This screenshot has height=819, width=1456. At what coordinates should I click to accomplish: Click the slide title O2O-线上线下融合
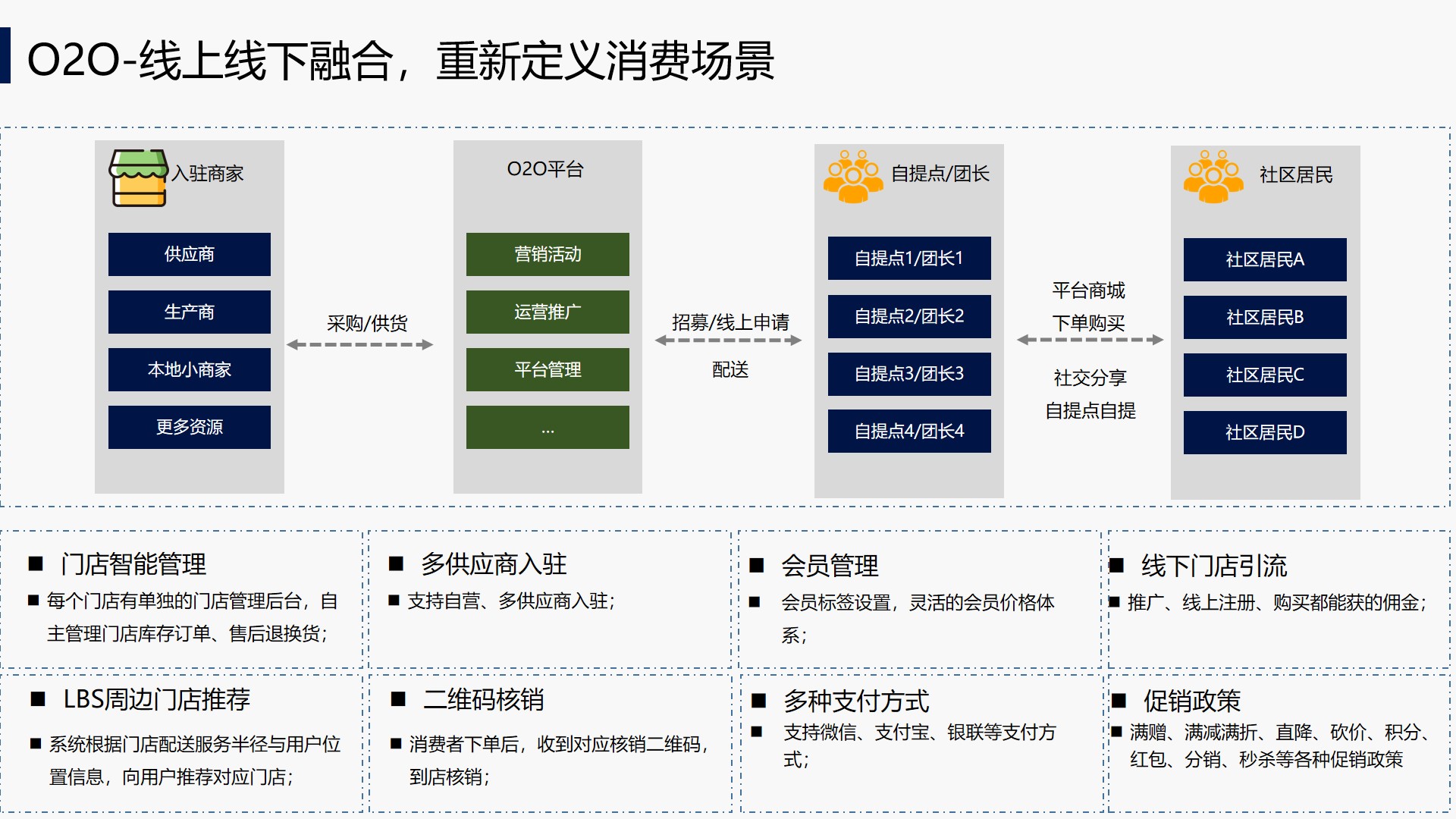pyautogui.click(x=400, y=61)
